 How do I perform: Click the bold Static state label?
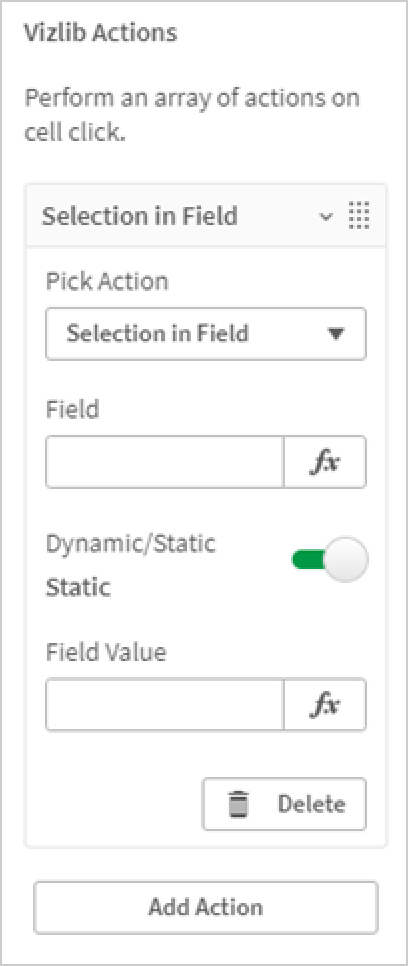pos(78,588)
